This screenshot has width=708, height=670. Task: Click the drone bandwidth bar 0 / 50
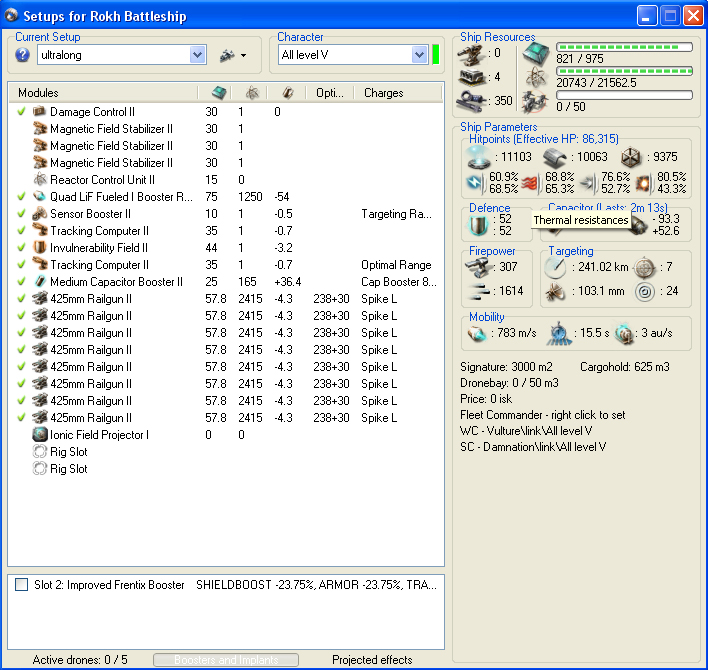tap(624, 95)
